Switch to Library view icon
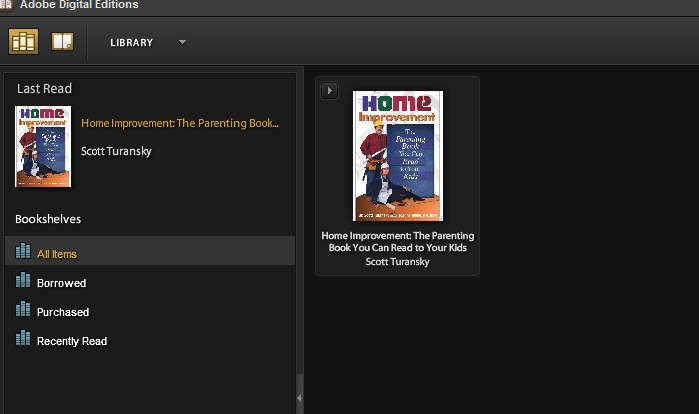699x414 pixels. pyautogui.click(x=23, y=41)
